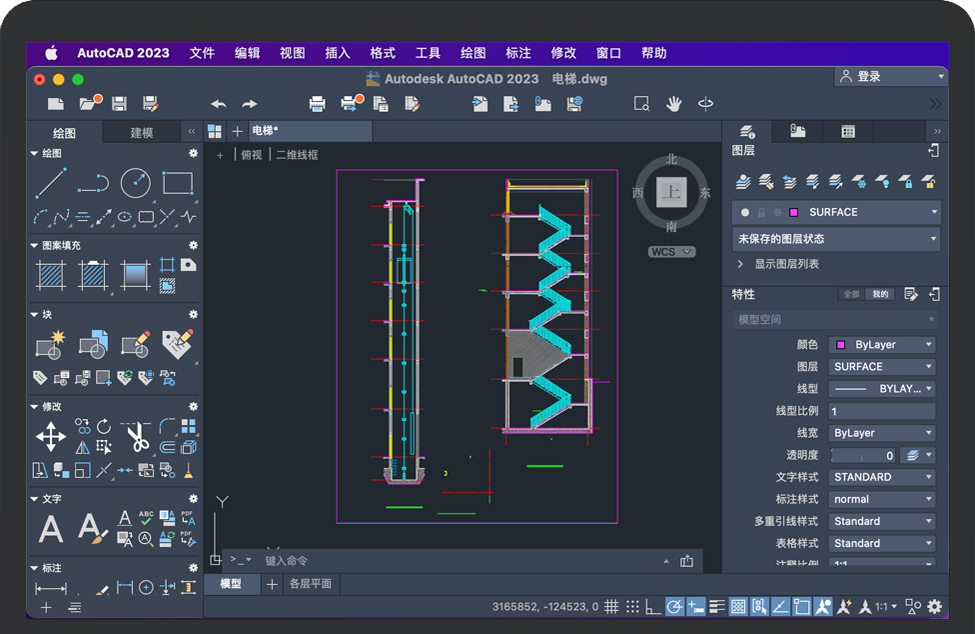Click the 登录 sign-in button
Viewport: 975px width, 634px height.
pyautogui.click(x=868, y=77)
